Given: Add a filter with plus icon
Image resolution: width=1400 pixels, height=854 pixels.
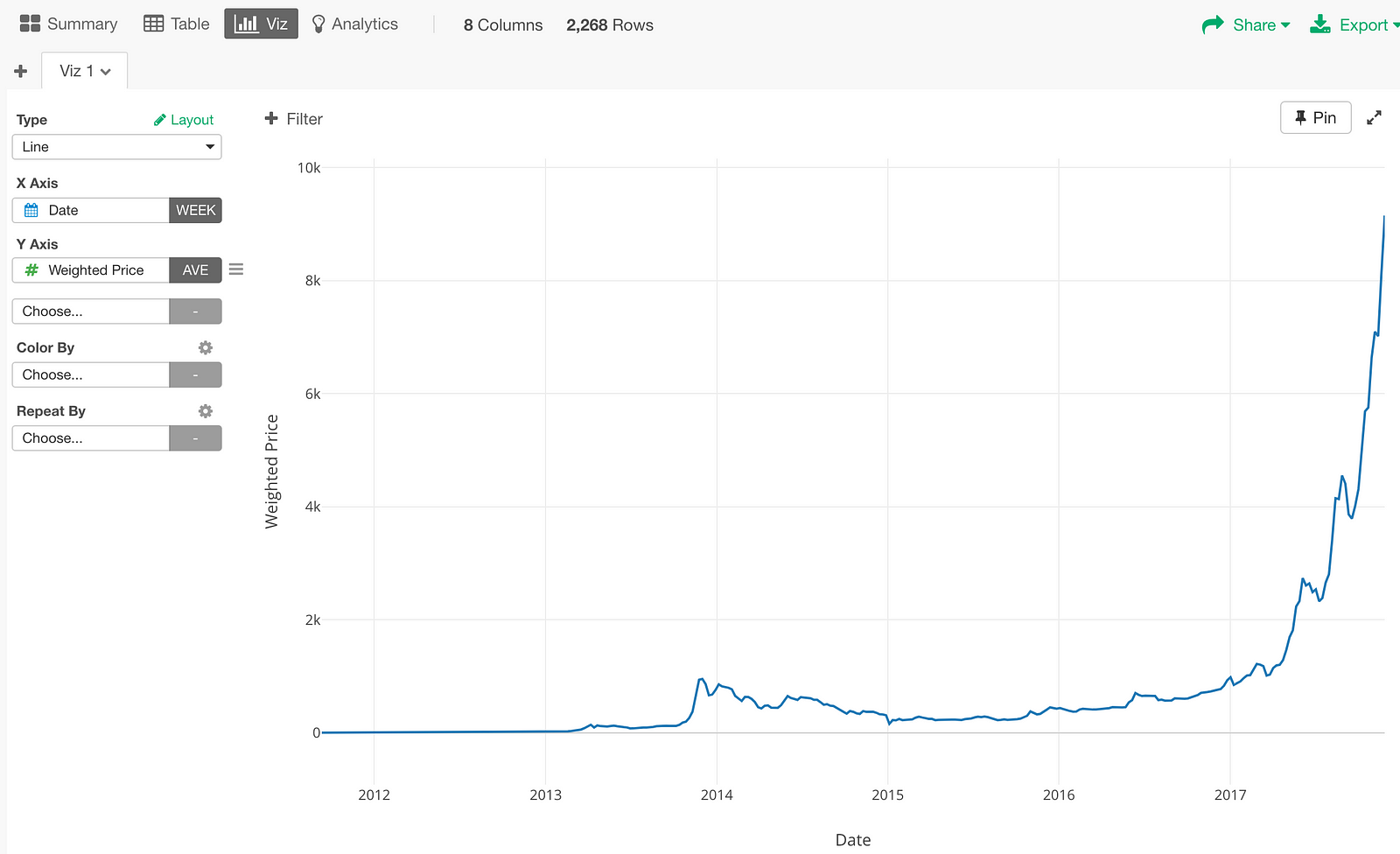Looking at the screenshot, I should [x=271, y=118].
